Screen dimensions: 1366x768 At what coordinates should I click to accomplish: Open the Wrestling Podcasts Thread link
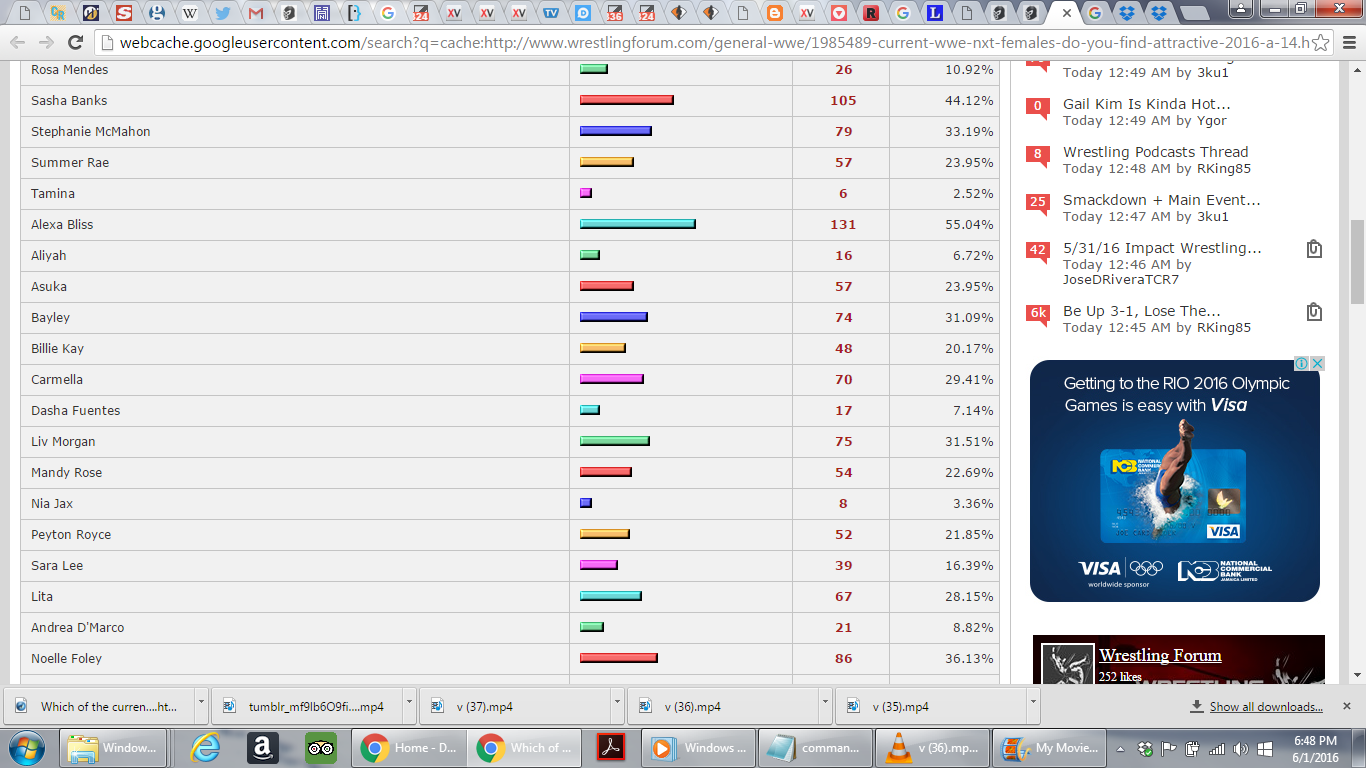point(1155,152)
